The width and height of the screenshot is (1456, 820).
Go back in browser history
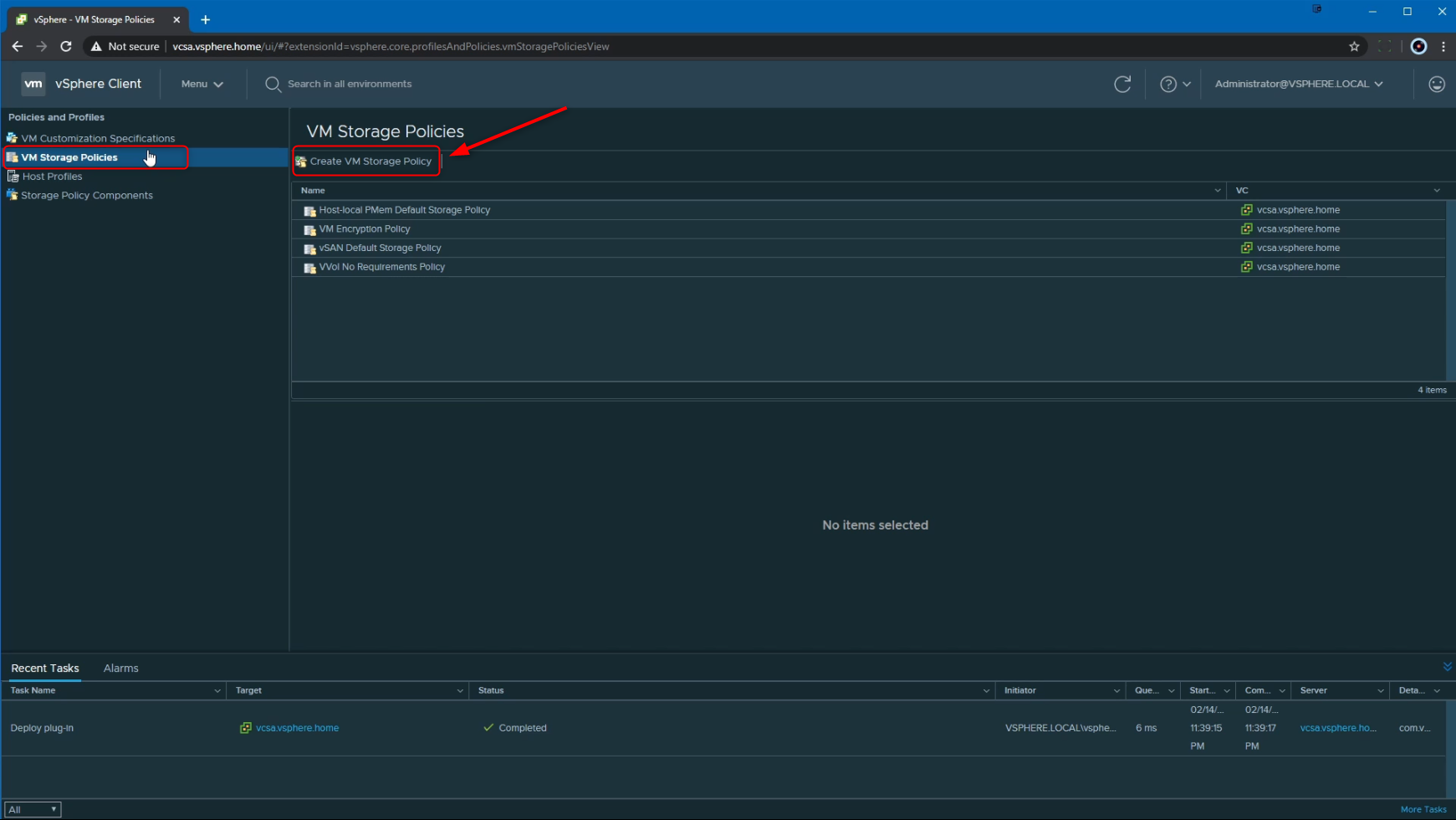pyautogui.click(x=18, y=46)
